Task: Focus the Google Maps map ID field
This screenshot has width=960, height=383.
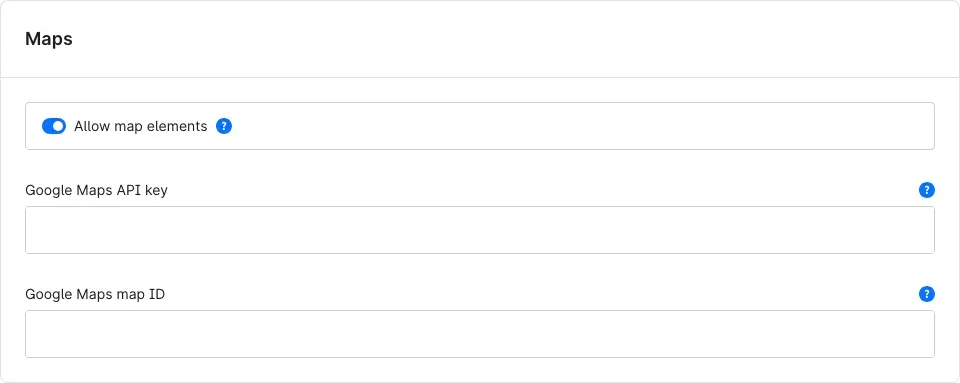Action: click(x=480, y=334)
